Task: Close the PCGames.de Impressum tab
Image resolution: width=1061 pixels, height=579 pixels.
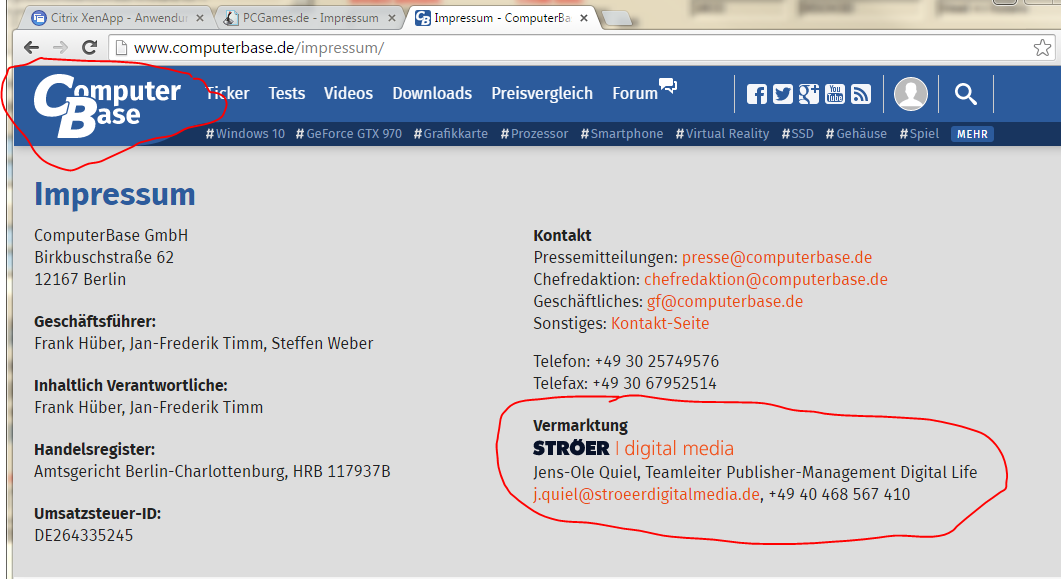Action: click(x=392, y=18)
